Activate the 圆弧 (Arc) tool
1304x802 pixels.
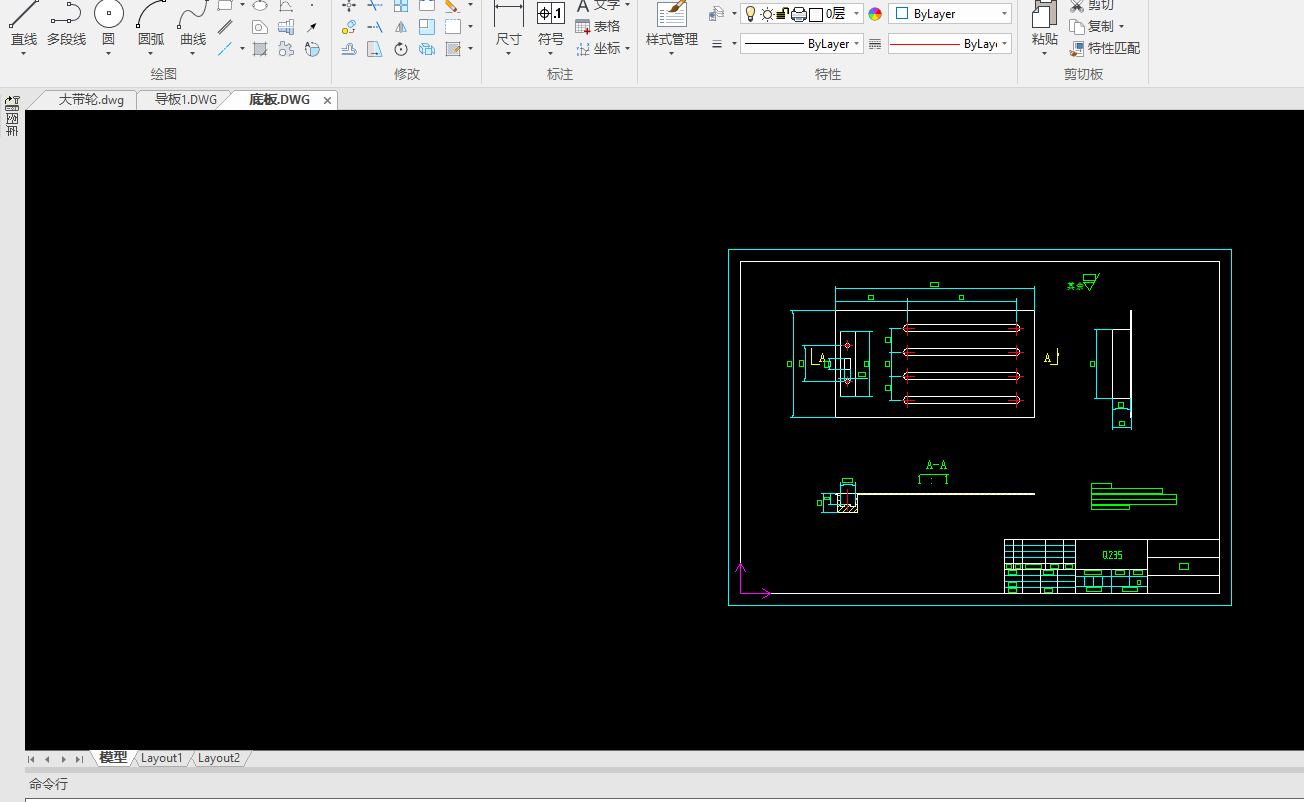pos(151,22)
